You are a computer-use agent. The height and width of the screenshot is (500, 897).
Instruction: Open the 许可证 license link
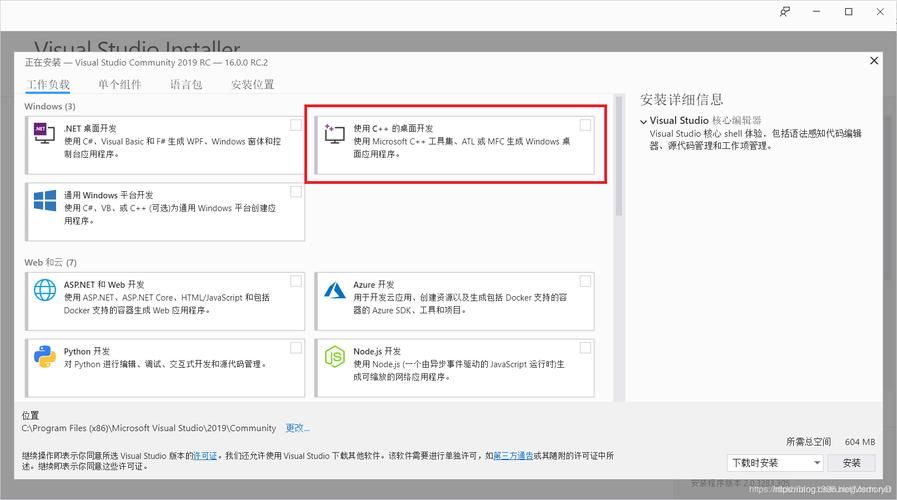coord(205,456)
